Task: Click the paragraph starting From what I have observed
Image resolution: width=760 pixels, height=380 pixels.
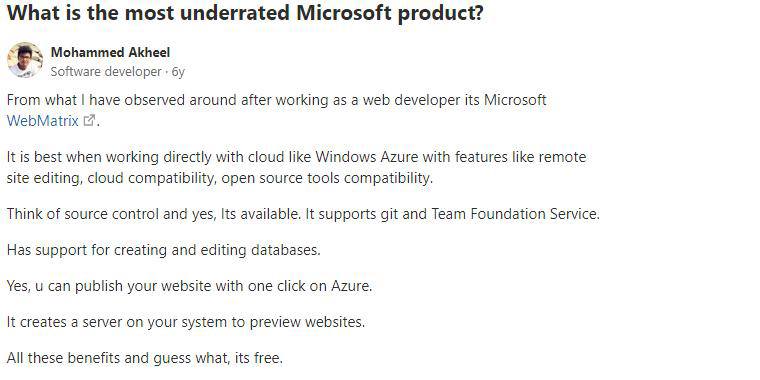Action: point(277,110)
